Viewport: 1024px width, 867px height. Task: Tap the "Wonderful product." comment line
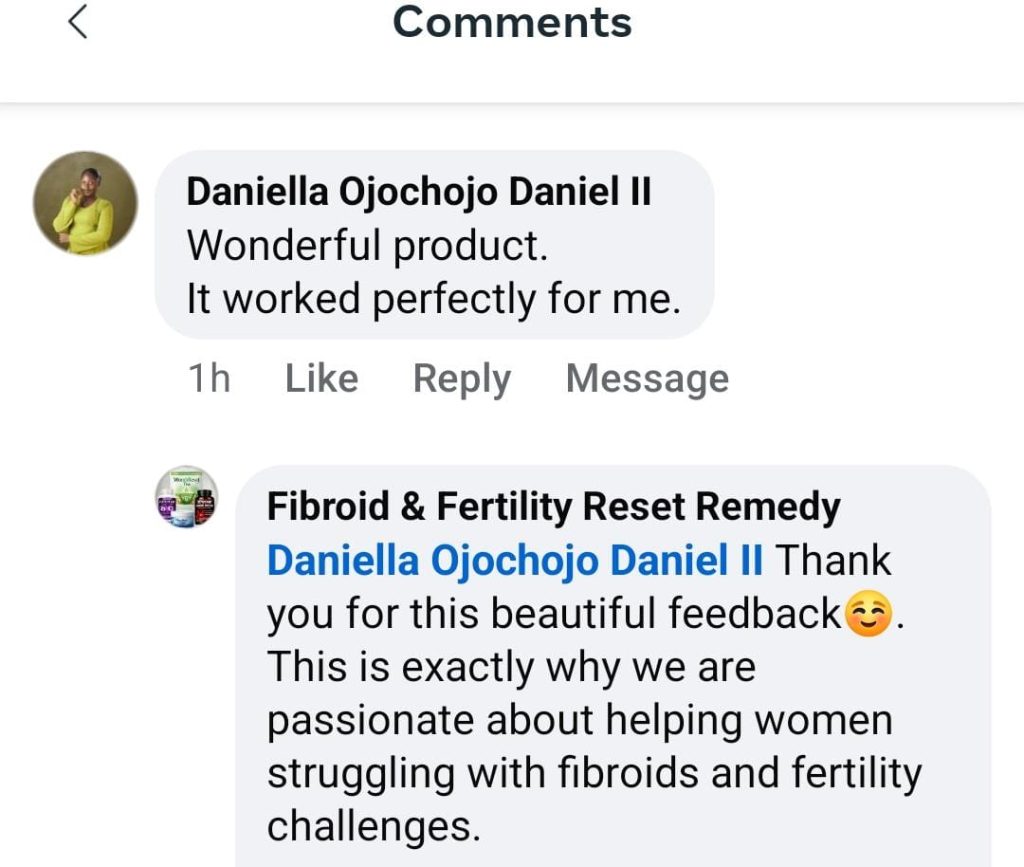pos(368,246)
